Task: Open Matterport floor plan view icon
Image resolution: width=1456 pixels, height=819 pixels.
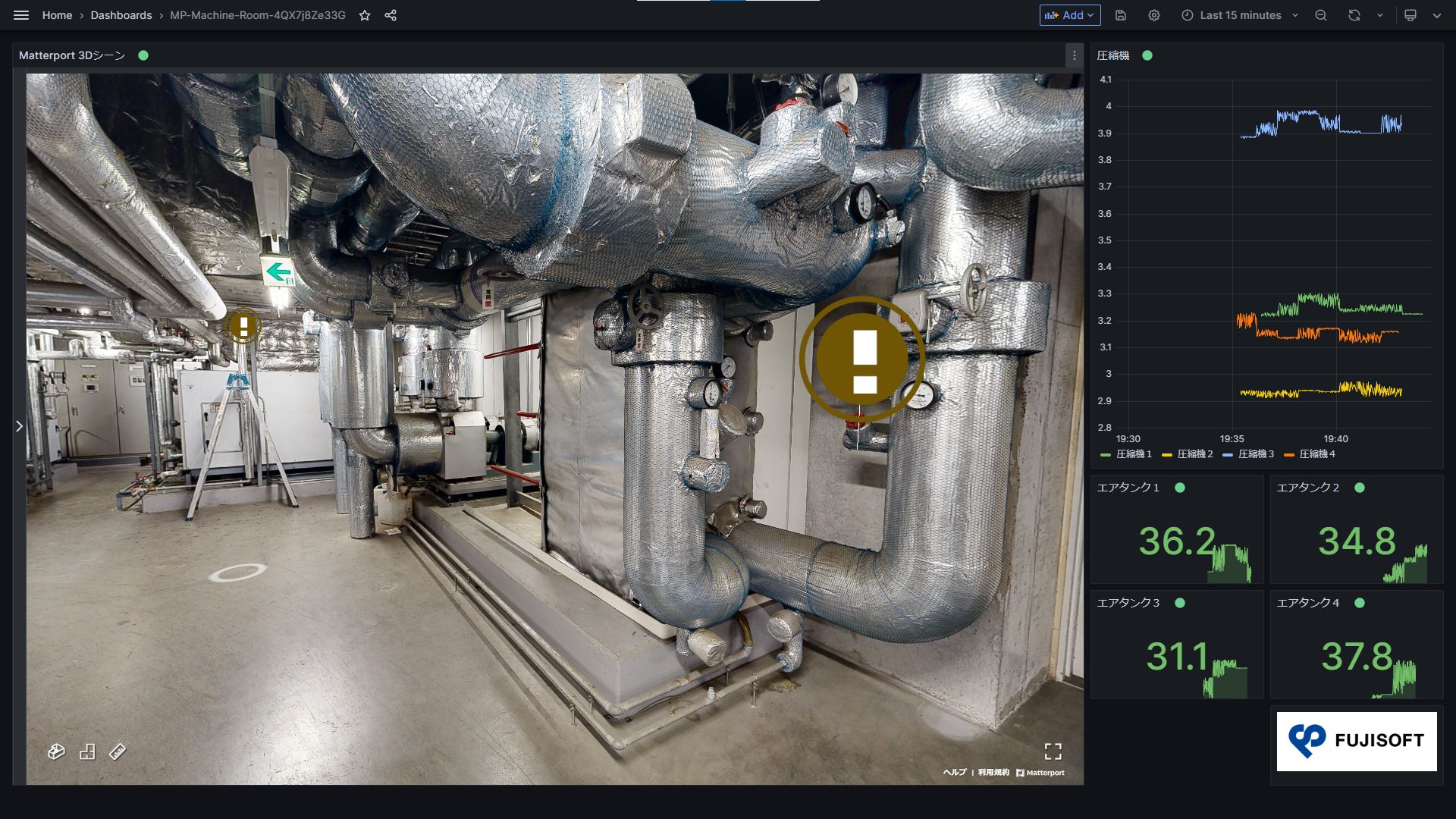Action: tap(87, 752)
